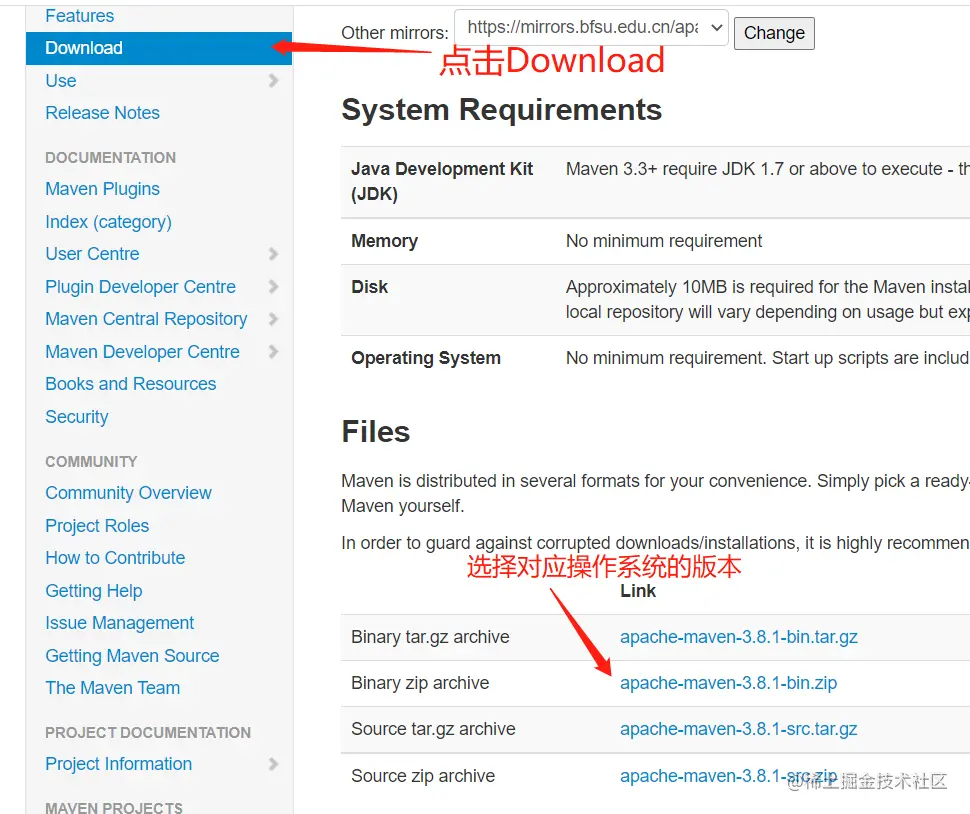The height and width of the screenshot is (814, 970).
Task: Expand Maven Developer Centre chevron
Action: [x=273, y=351]
